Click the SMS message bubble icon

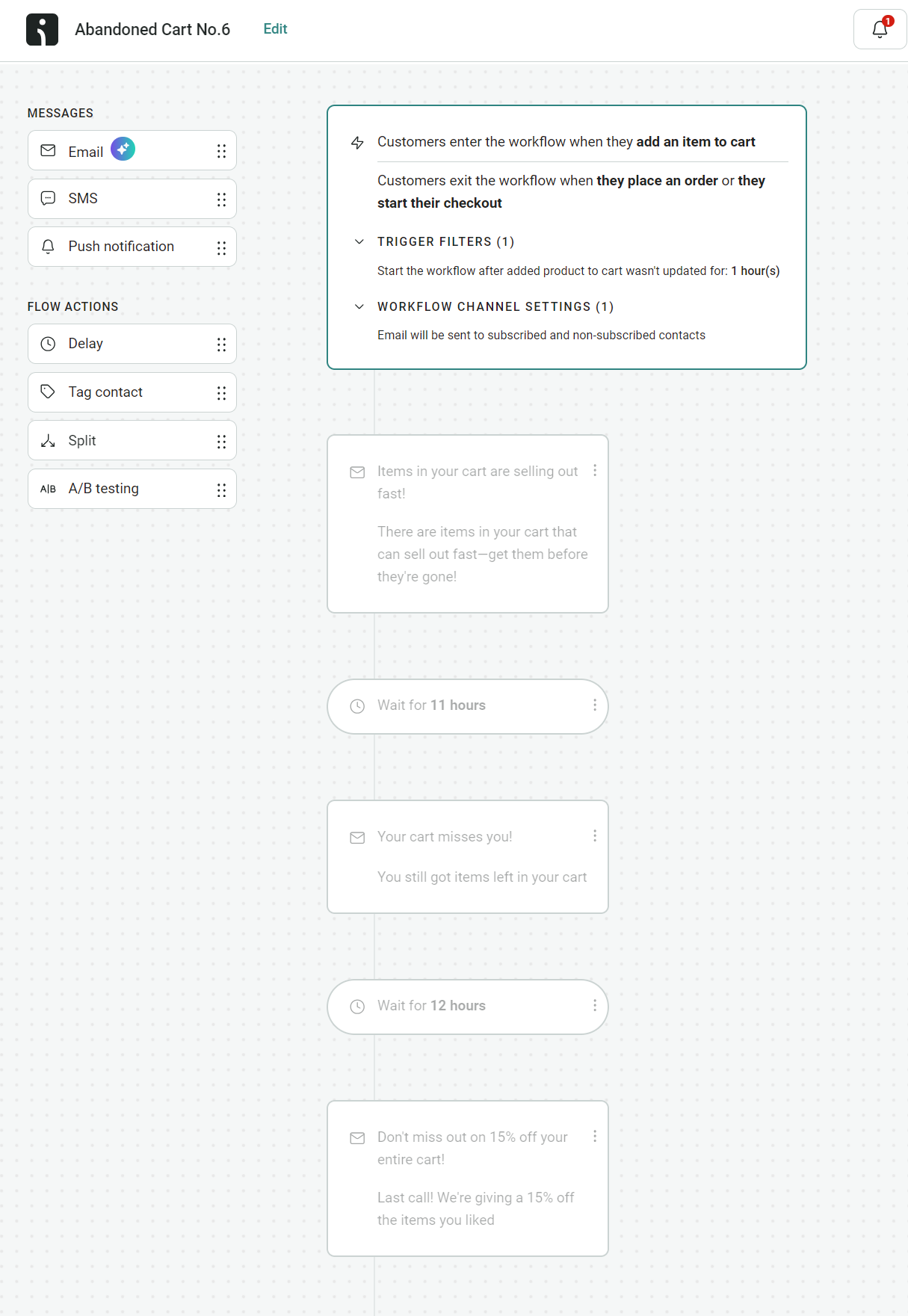tap(48, 198)
